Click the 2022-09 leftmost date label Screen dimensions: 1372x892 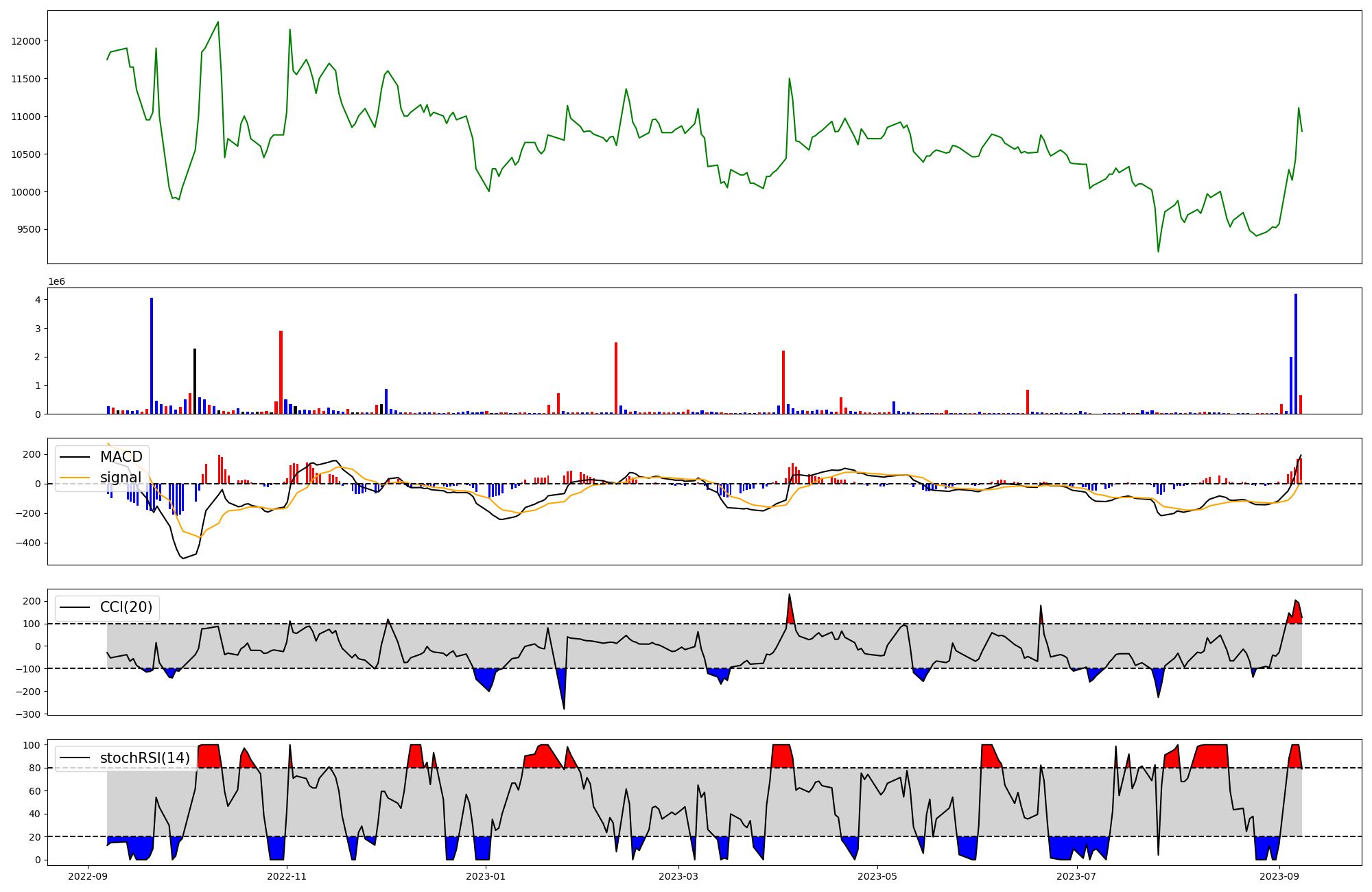click(88, 876)
